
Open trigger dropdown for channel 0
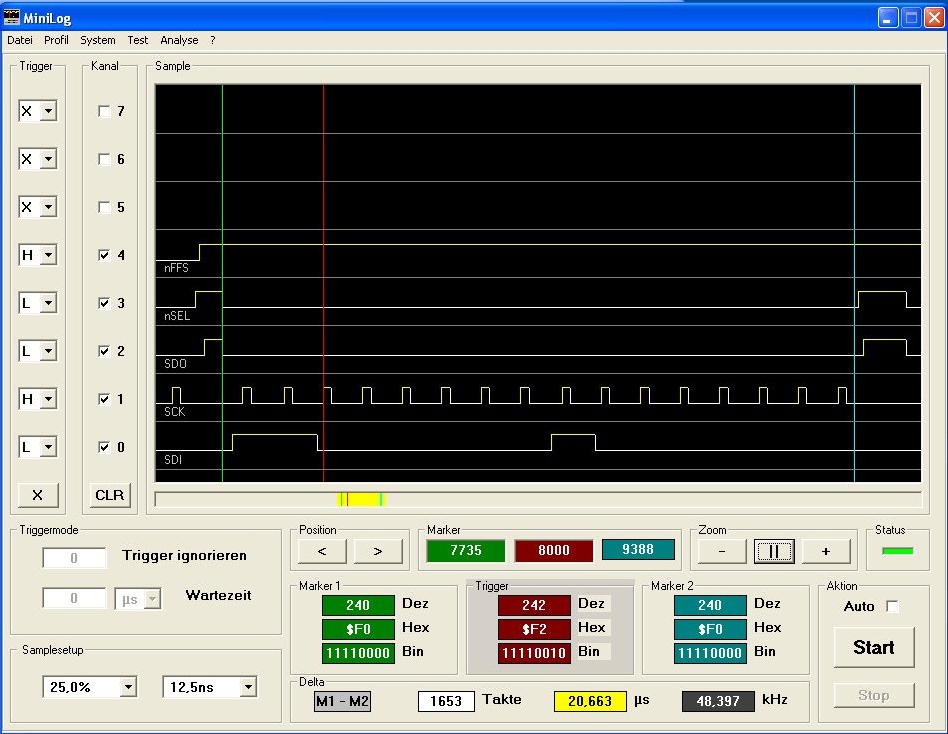48,447
